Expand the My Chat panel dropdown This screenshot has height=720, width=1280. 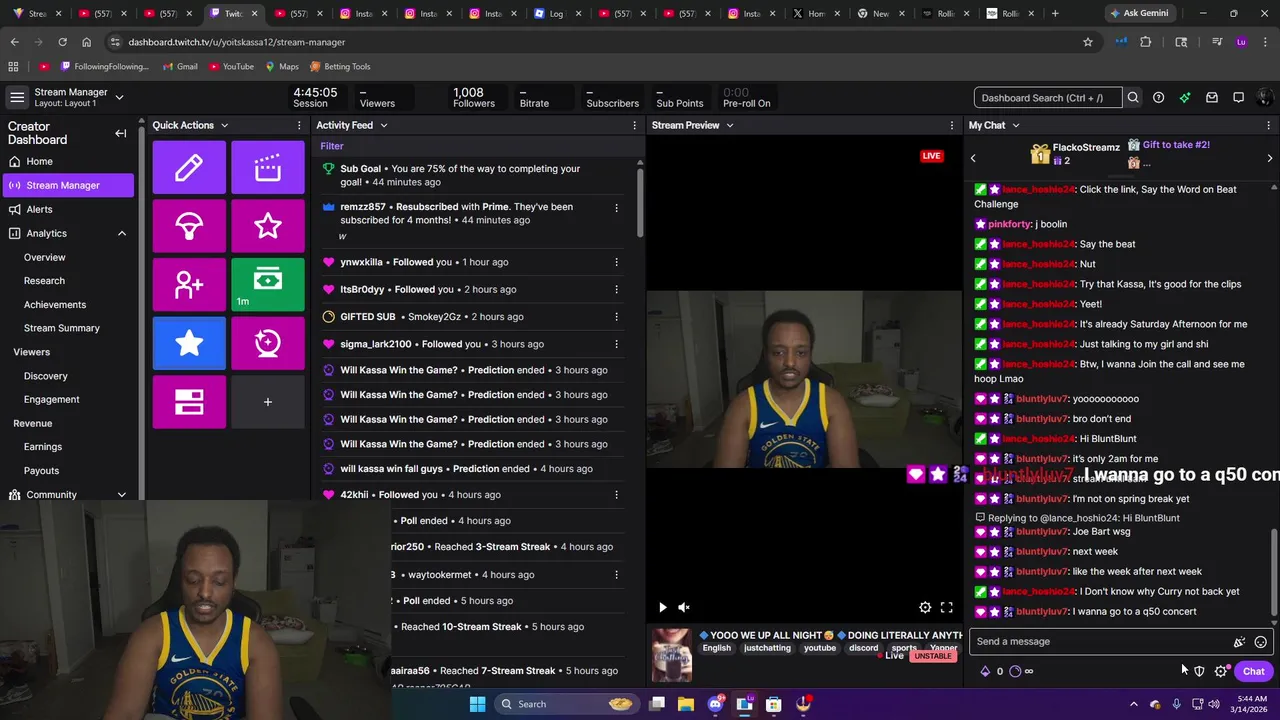1015,125
